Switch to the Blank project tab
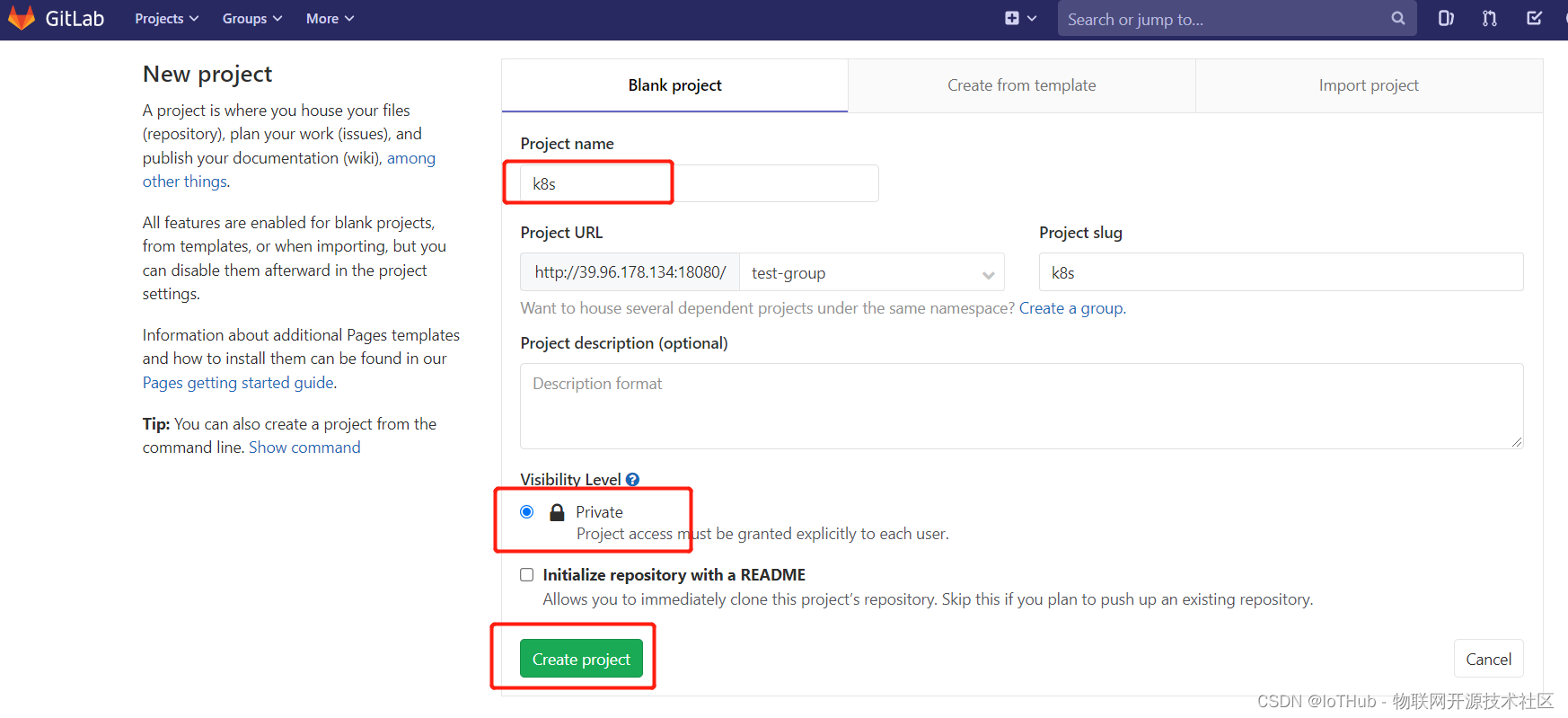 pyautogui.click(x=675, y=85)
